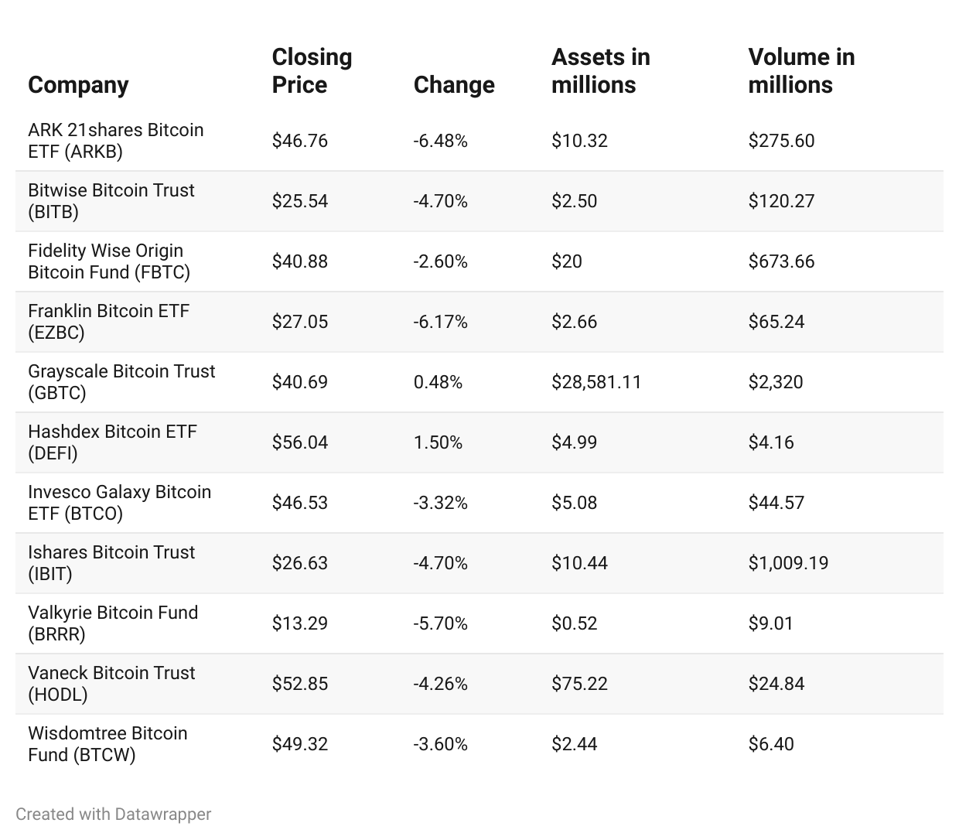Select Wisdomtree Bitcoin Fund (BTCW) name
This screenshot has height=840, width=959.
click(x=107, y=744)
